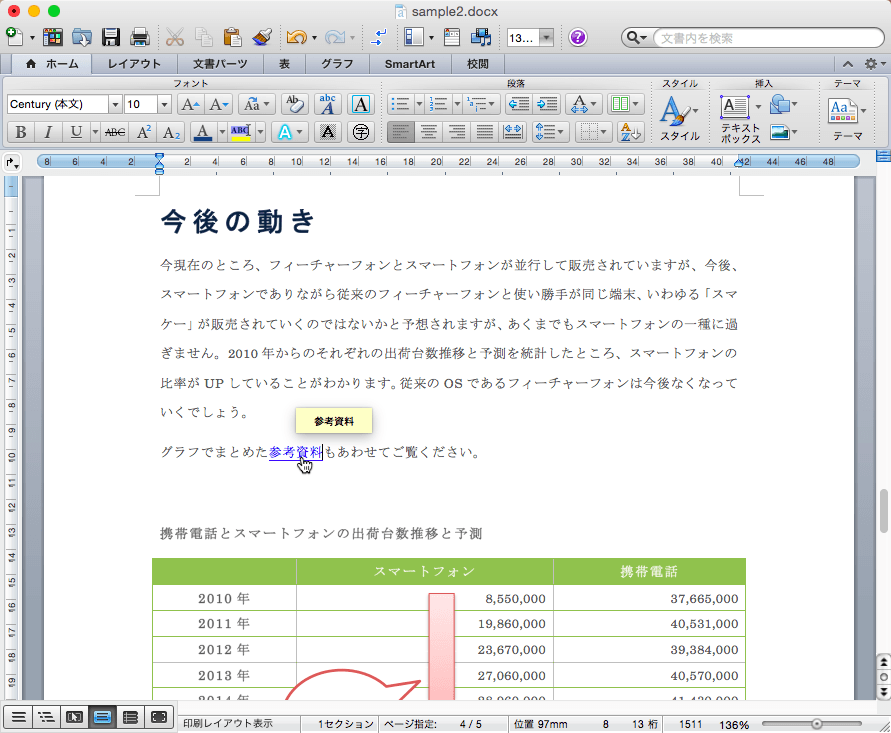Open the line spacing dropdown
Image resolution: width=891 pixels, height=733 pixels.
click(x=550, y=132)
